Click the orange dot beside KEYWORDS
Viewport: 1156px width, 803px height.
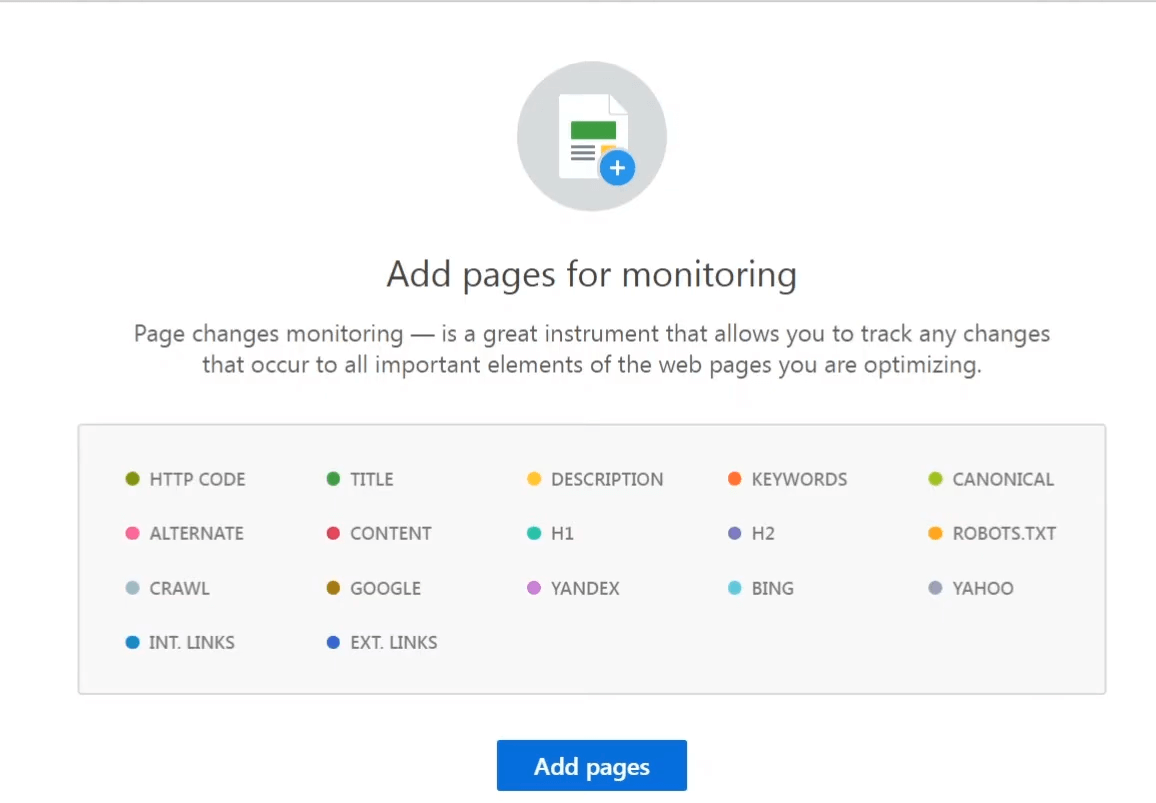click(734, 479)
